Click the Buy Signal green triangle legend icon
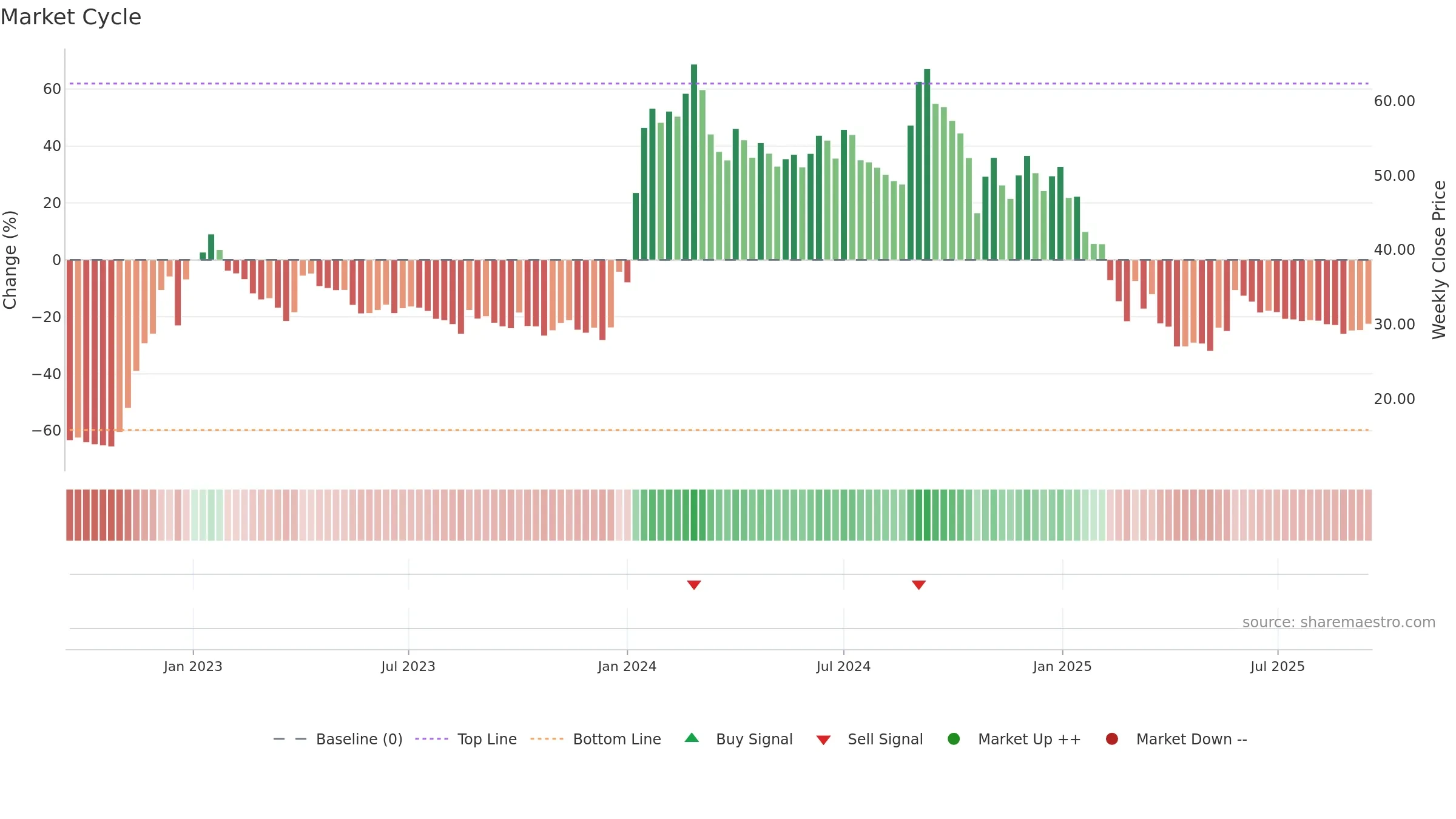1456x819 pixels. (692, 738)
